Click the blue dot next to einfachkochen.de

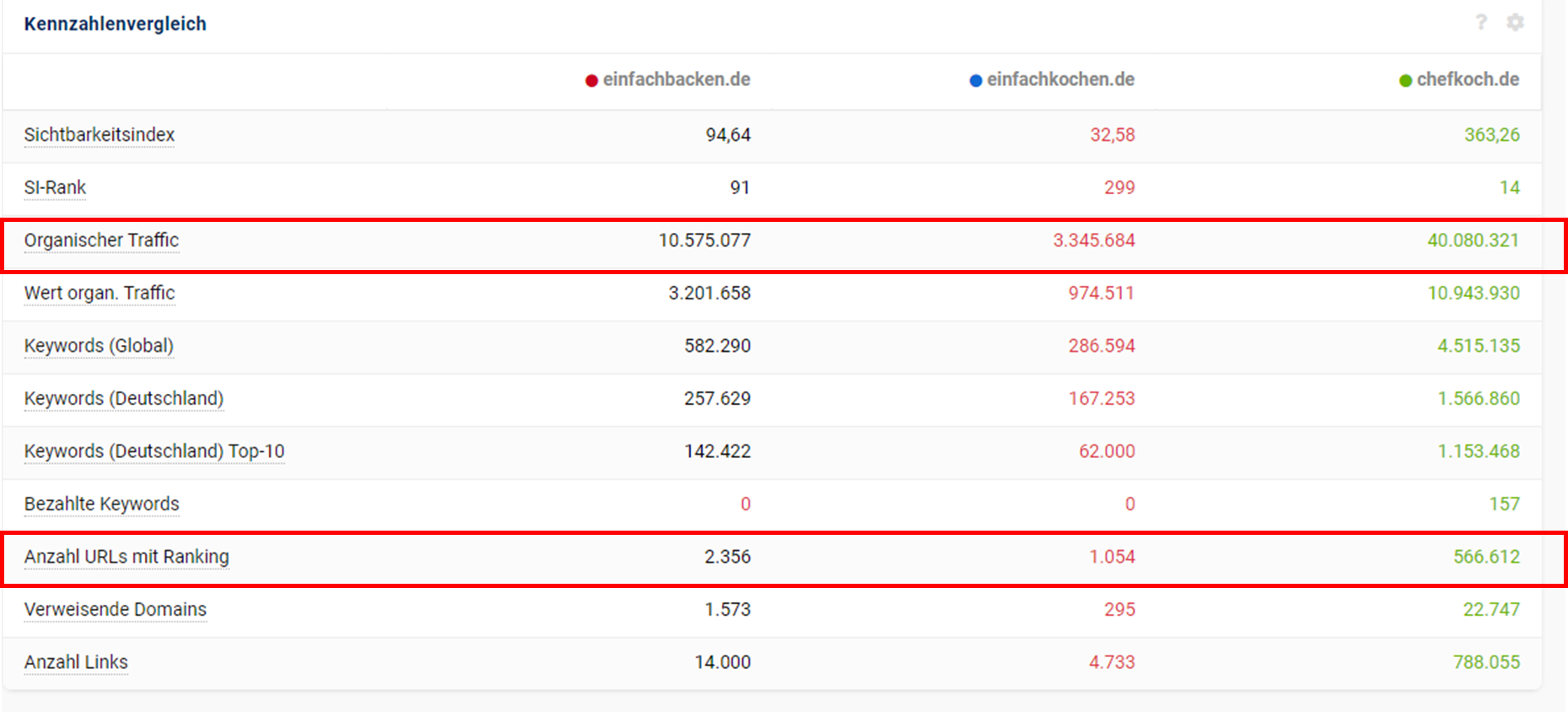(976, 80)
